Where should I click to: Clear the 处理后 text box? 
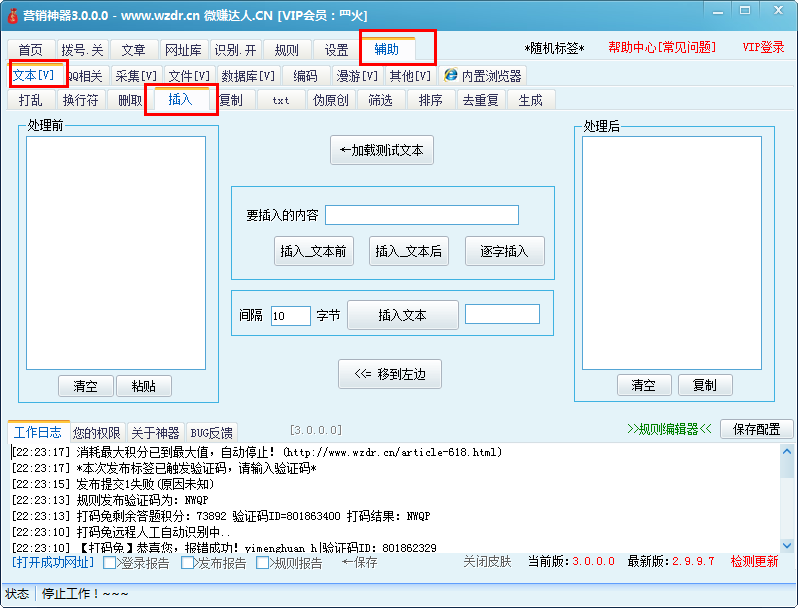[x=644, y=385]
